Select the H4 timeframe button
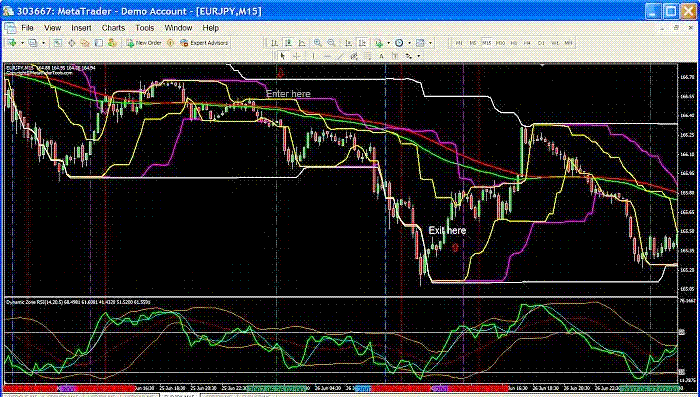 (527, 43)
